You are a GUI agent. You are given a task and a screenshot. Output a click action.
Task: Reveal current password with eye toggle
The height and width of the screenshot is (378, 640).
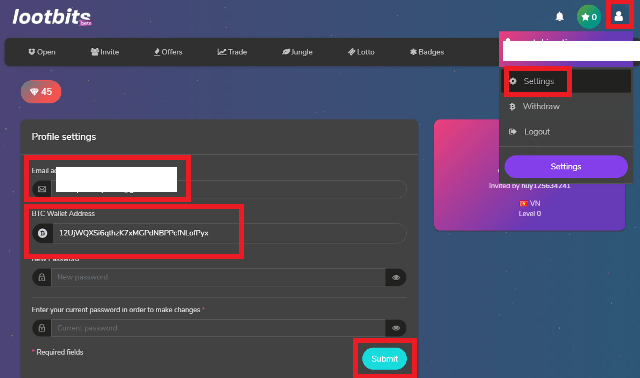coord(396,328)
